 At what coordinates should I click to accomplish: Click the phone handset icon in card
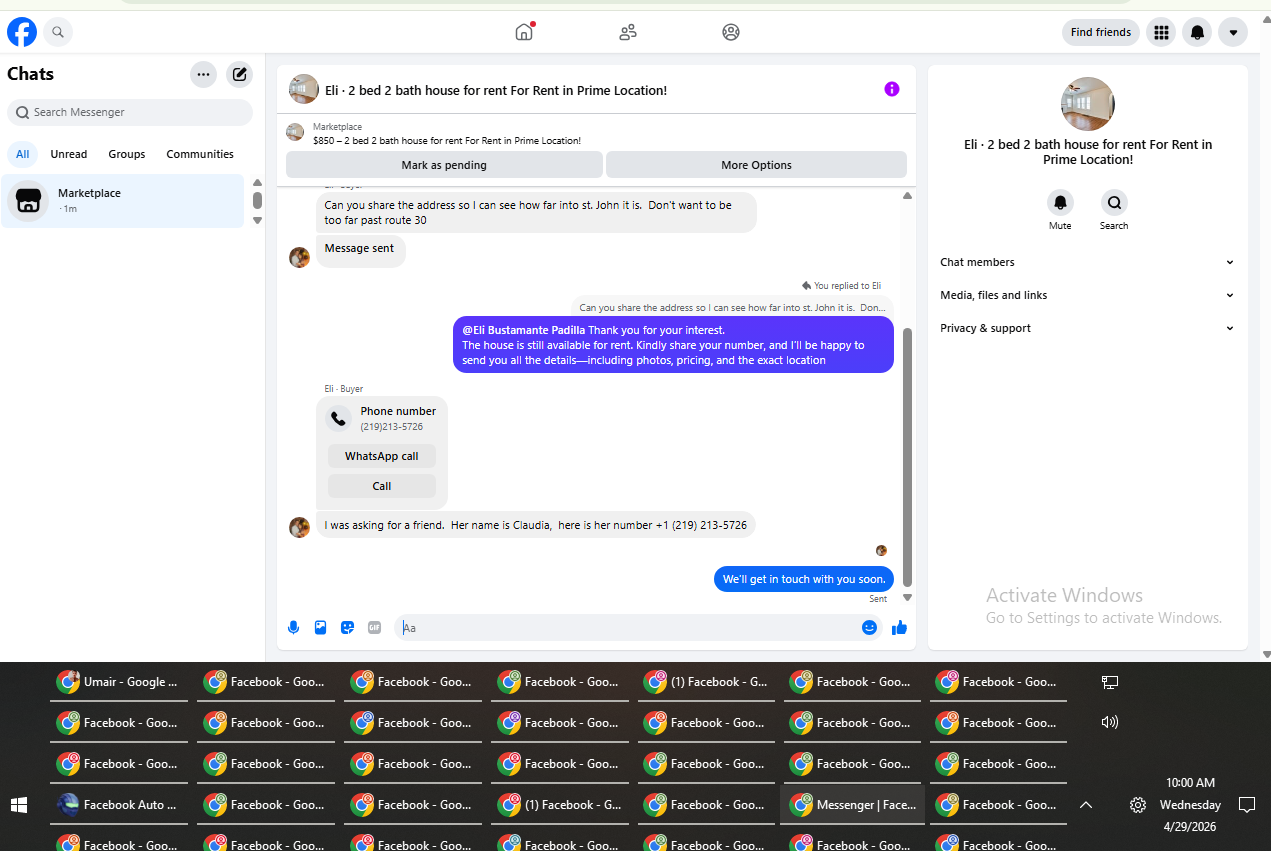339,418
